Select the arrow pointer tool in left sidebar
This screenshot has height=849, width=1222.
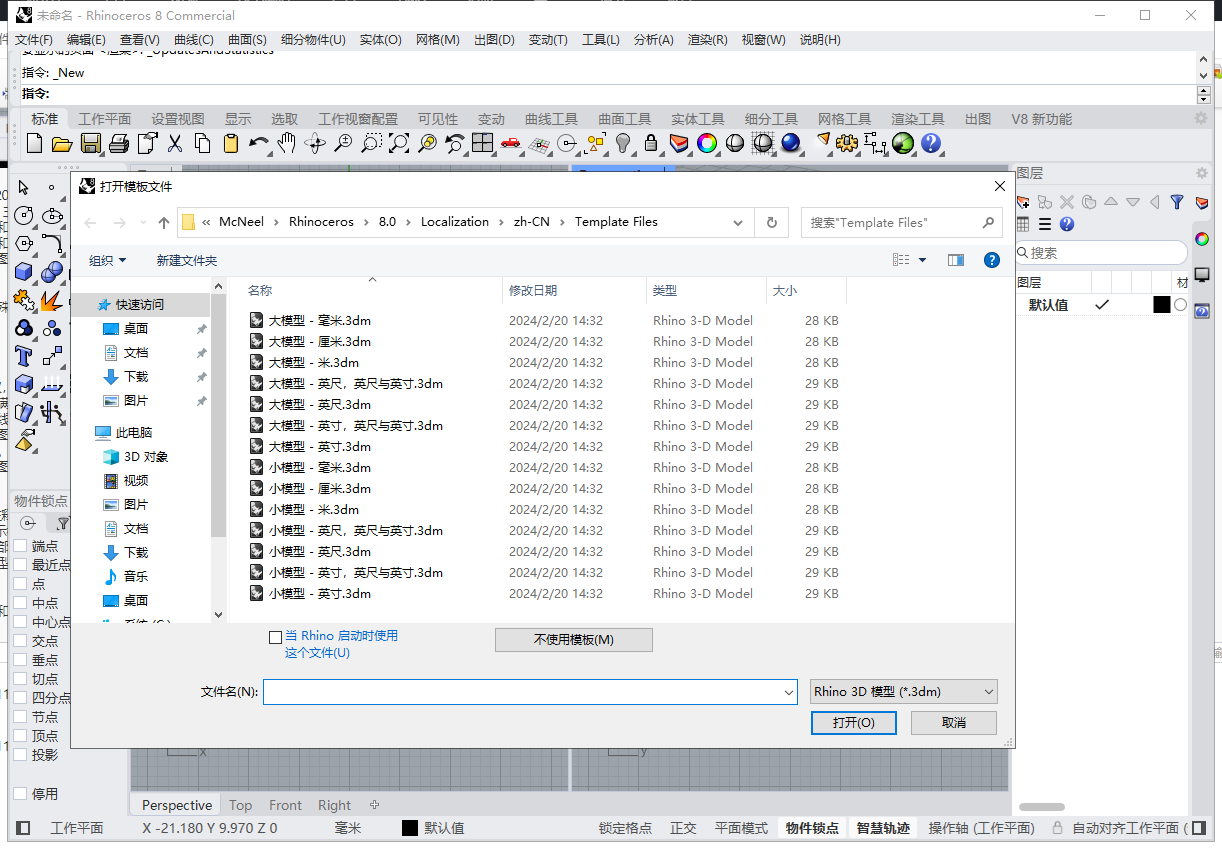pos(24,188)
